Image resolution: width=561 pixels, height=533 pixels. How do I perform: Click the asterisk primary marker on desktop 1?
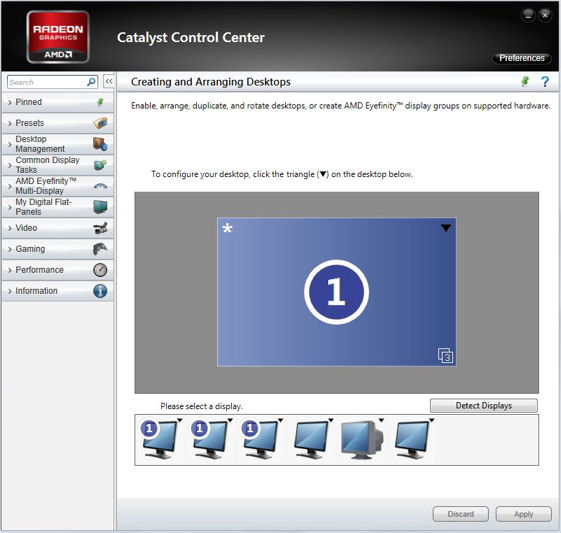[227, 228]
